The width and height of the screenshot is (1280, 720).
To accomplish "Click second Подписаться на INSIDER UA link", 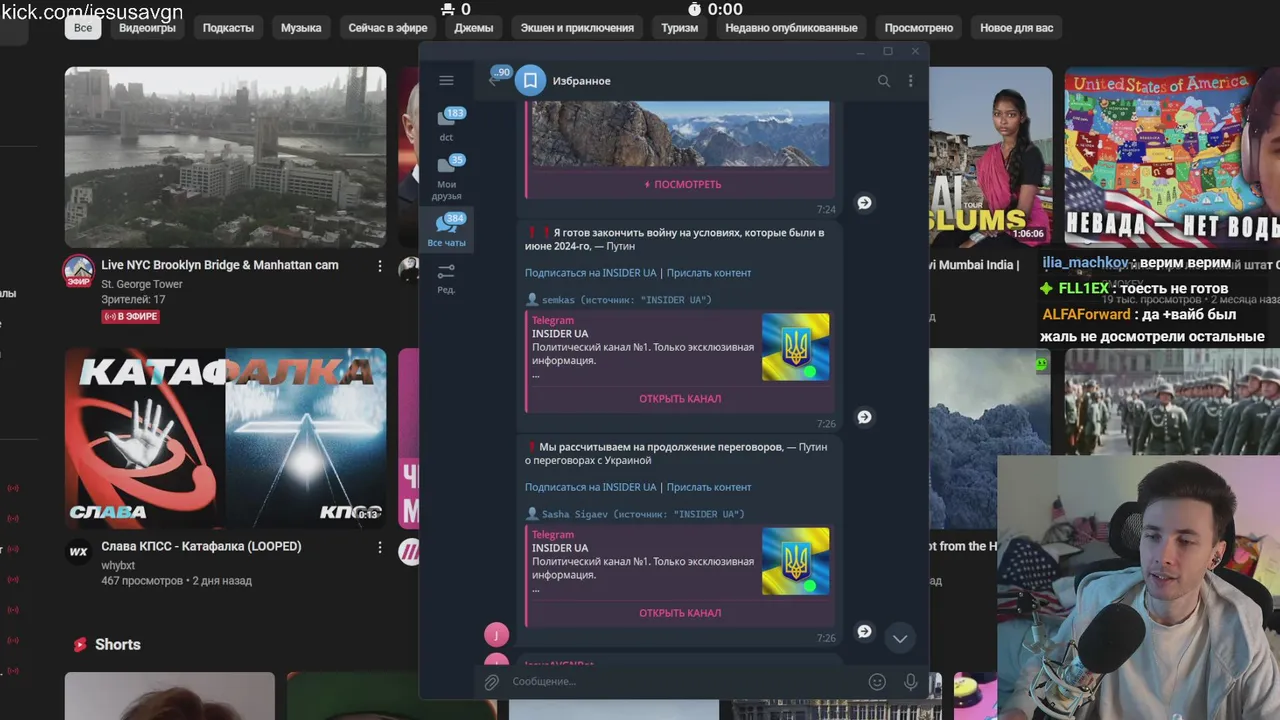I will [590, 487].
